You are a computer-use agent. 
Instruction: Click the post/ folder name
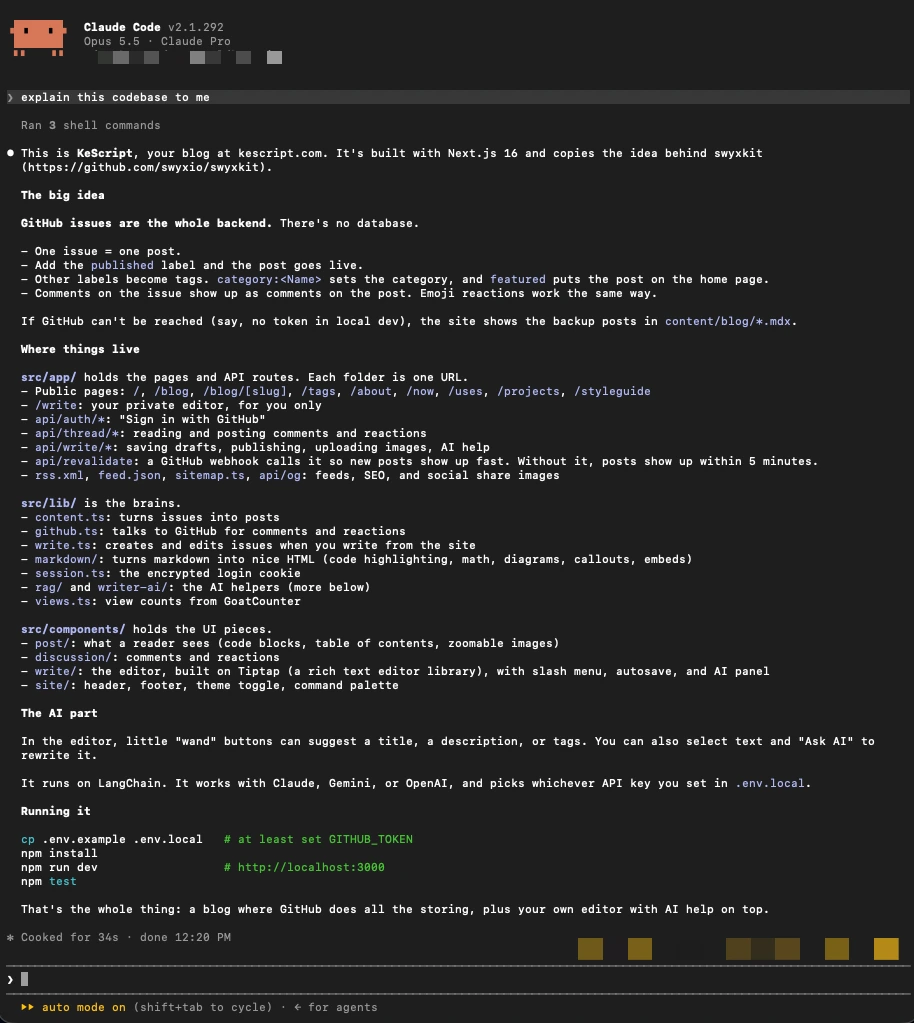coord(52,643)
